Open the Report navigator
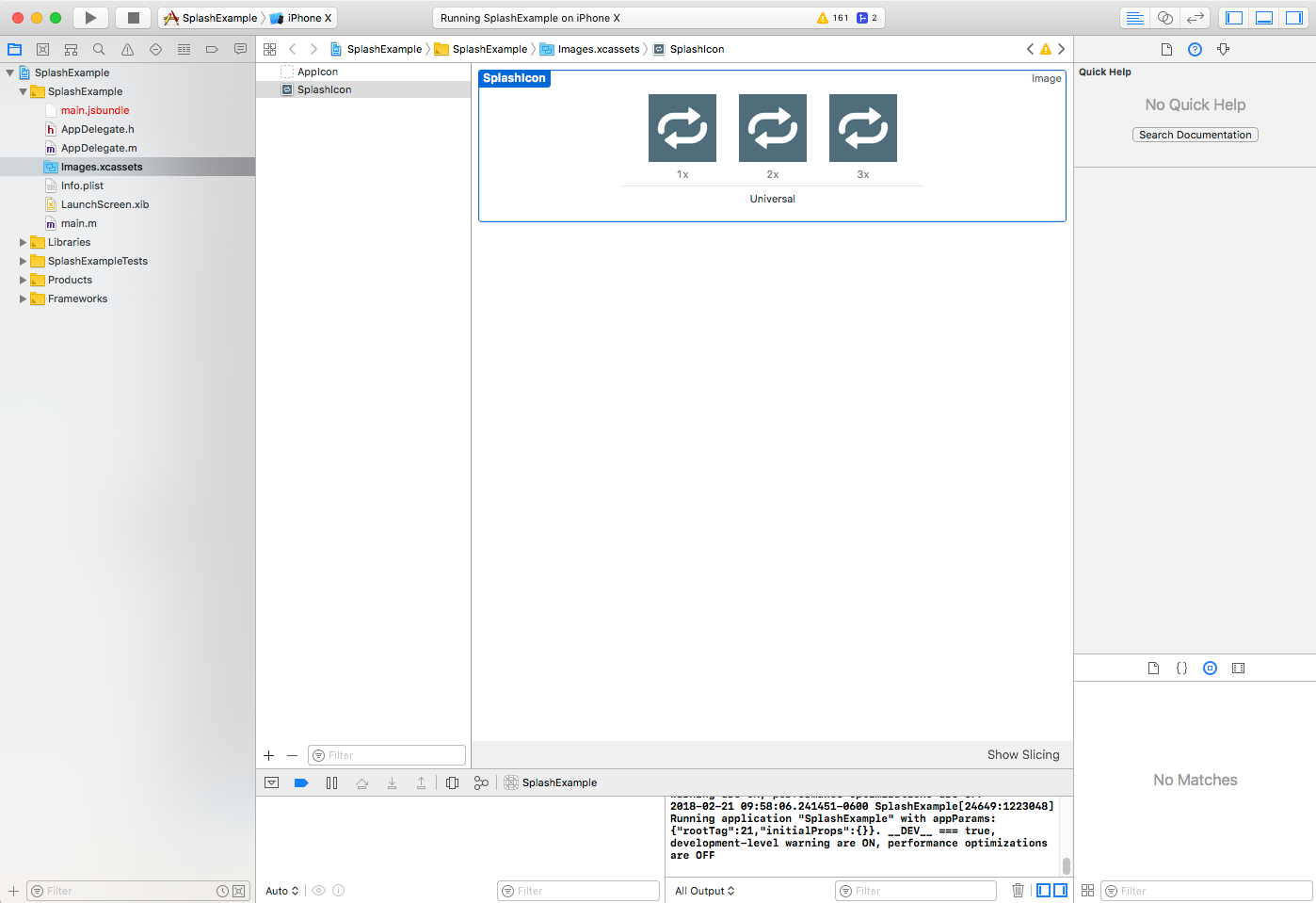Viewport: 1316px width, 903px height. click(240, 49)
